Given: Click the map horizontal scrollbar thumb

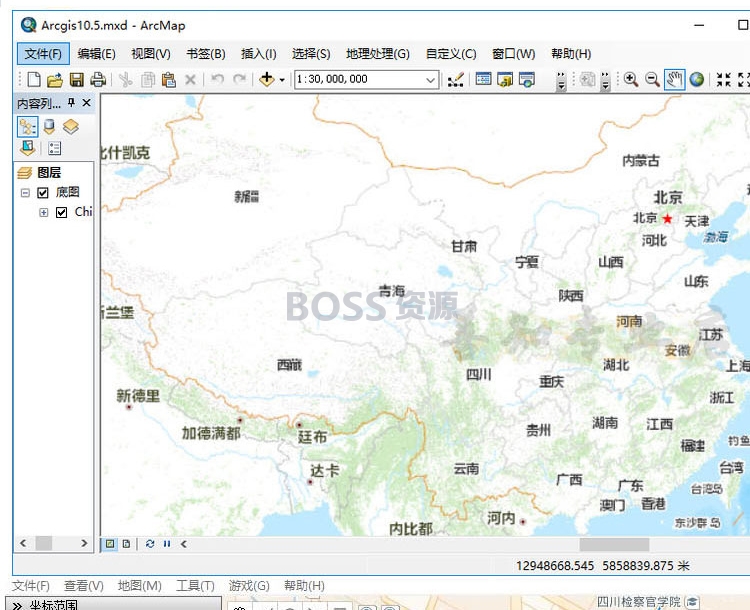Looking at the screenshot, I should click(614, 544).
